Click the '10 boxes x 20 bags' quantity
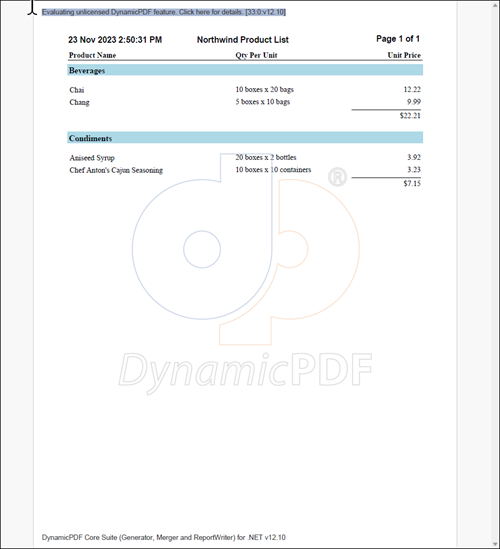 (x=264, y=90)
